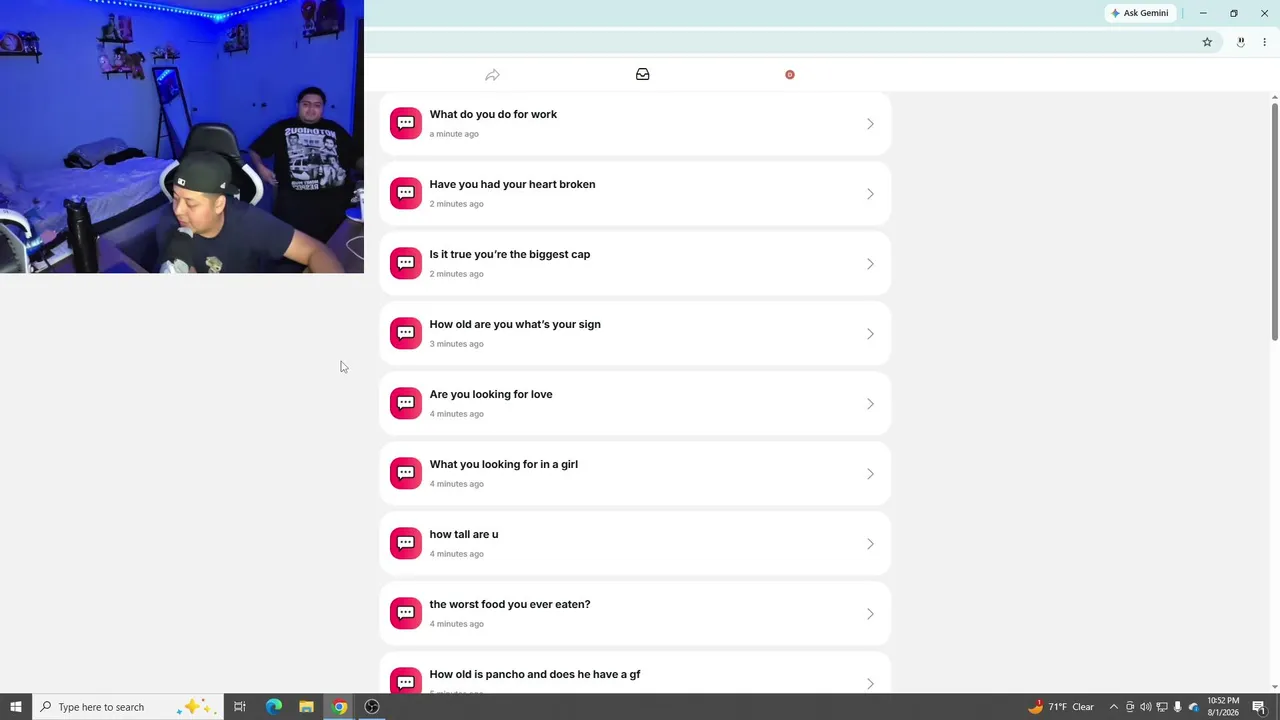Select question 'how tall are u'
The width and height of the screenshot is (1280, 720).
[x=634, y=543]
